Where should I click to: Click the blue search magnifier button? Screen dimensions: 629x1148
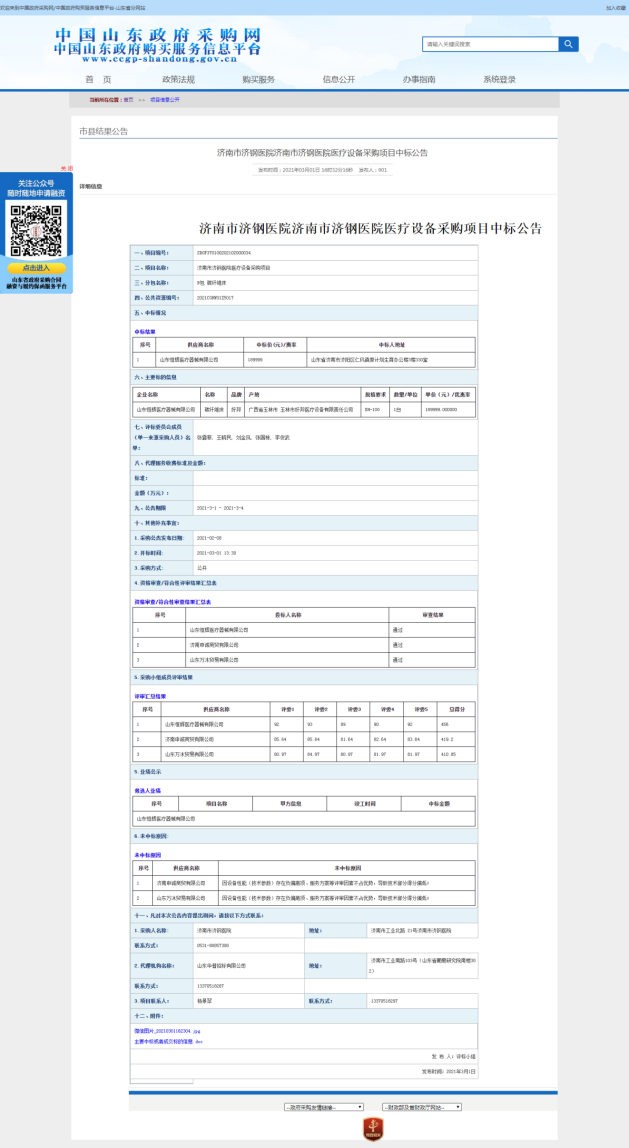[568, 44]
